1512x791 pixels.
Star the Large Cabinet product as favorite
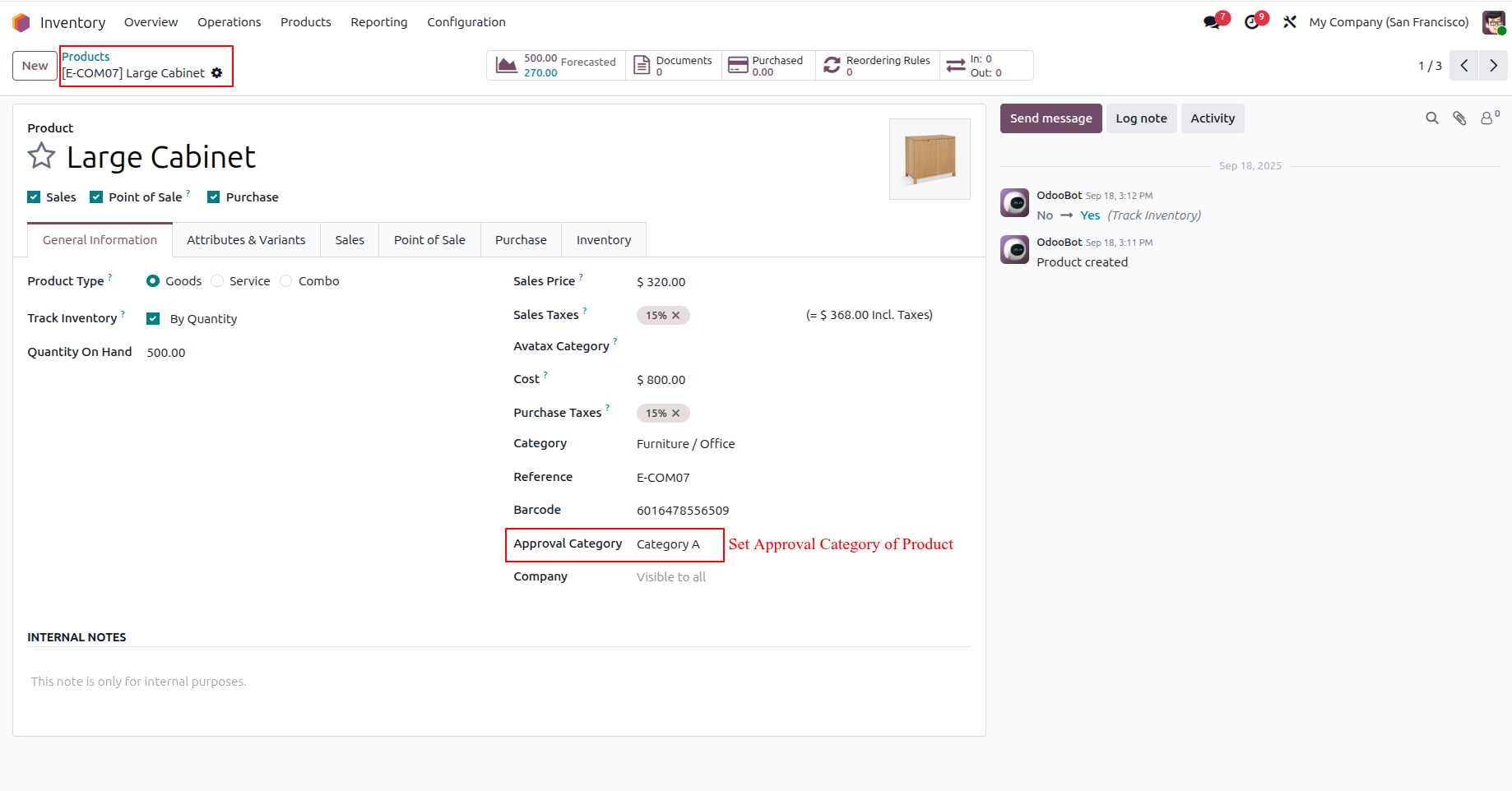point(41,155)
